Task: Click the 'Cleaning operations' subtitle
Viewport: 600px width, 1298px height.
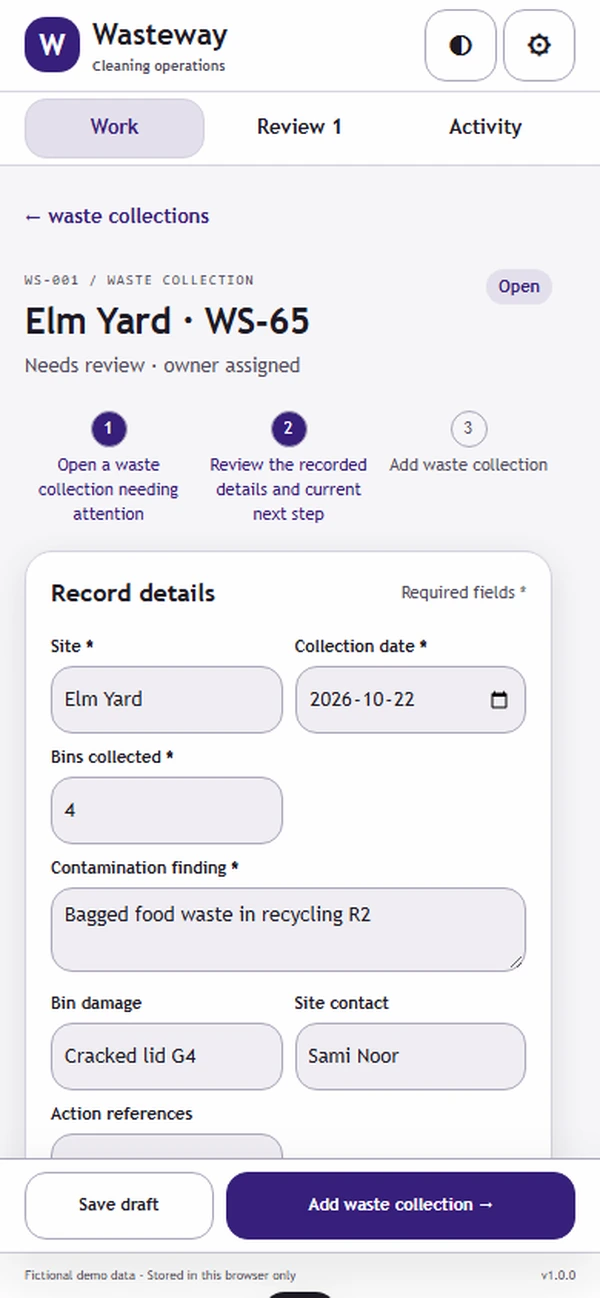Action: (x=158, y=66)
